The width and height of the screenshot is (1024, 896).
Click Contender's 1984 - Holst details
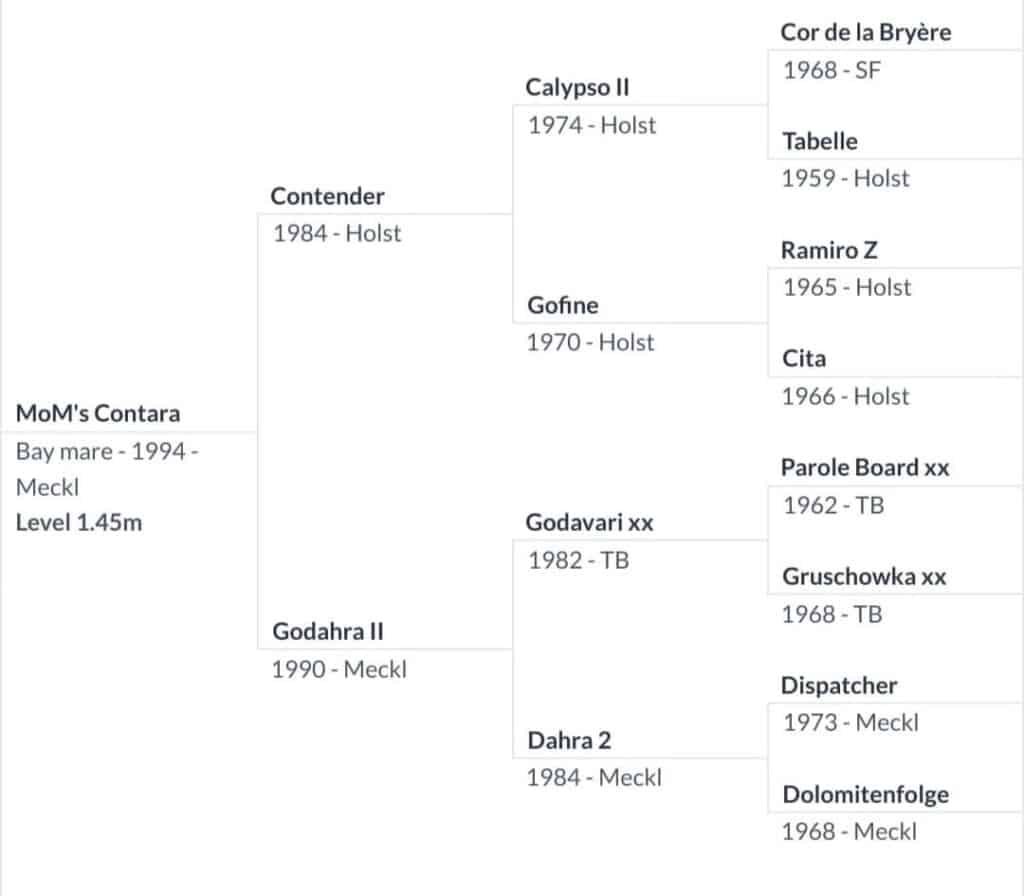337,233
